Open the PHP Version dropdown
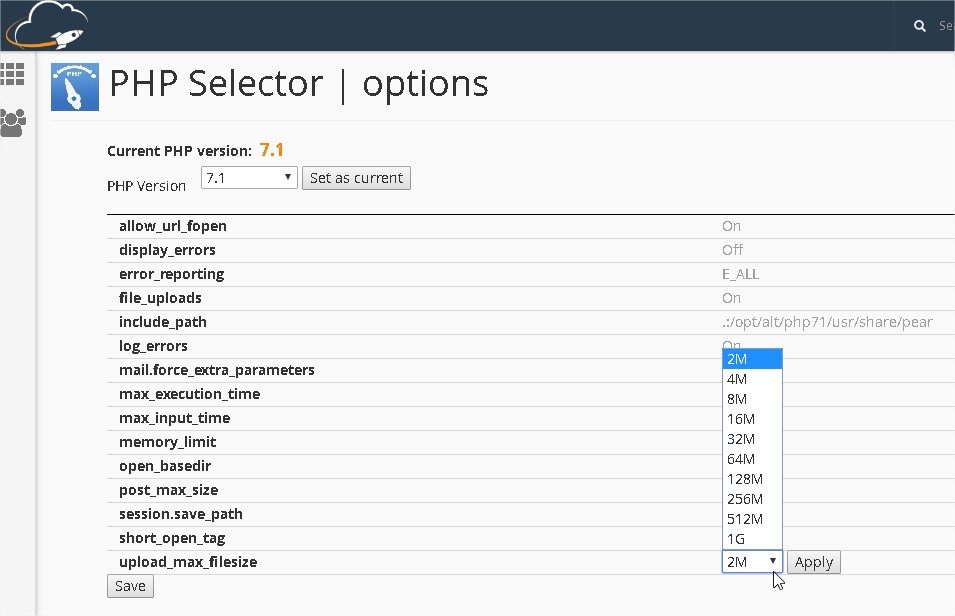 (249, 178)
